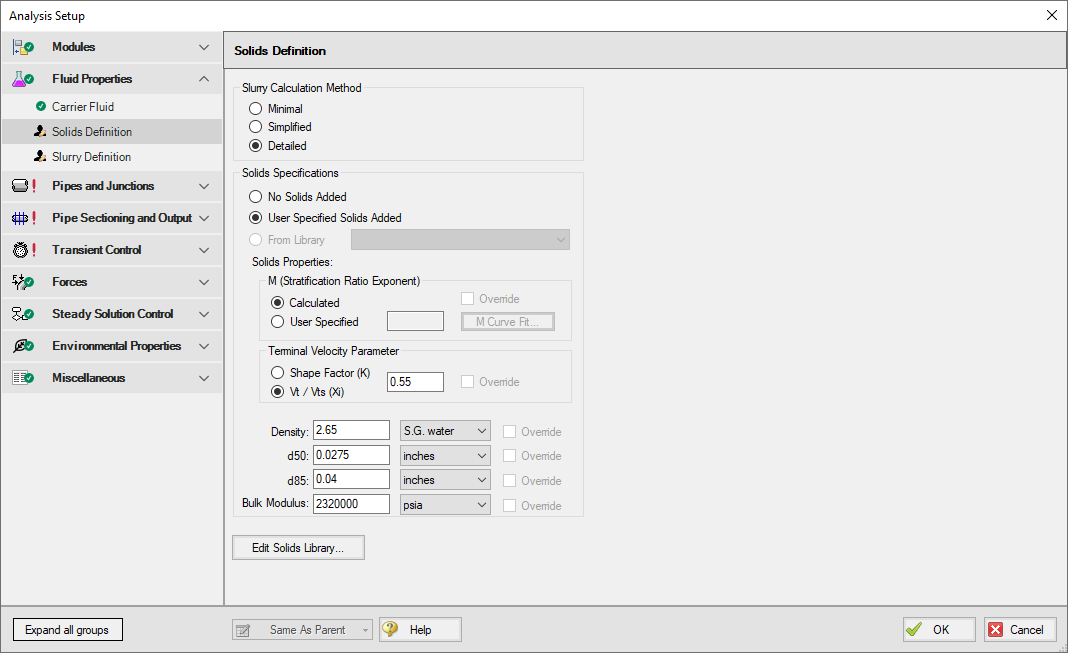Screen dimensions: 1068x653
Task: Open the S.G. water unit dropdown
Action: click(444, 431)
